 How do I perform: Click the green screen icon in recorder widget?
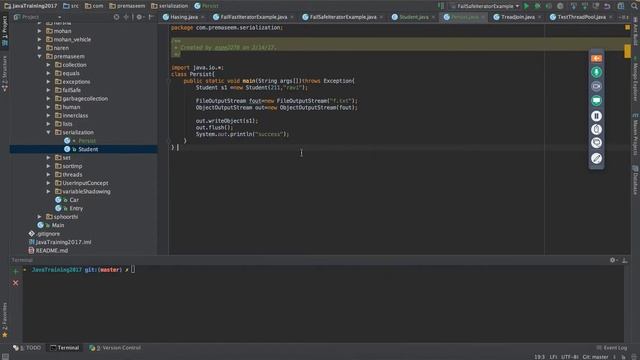[596, 100]
